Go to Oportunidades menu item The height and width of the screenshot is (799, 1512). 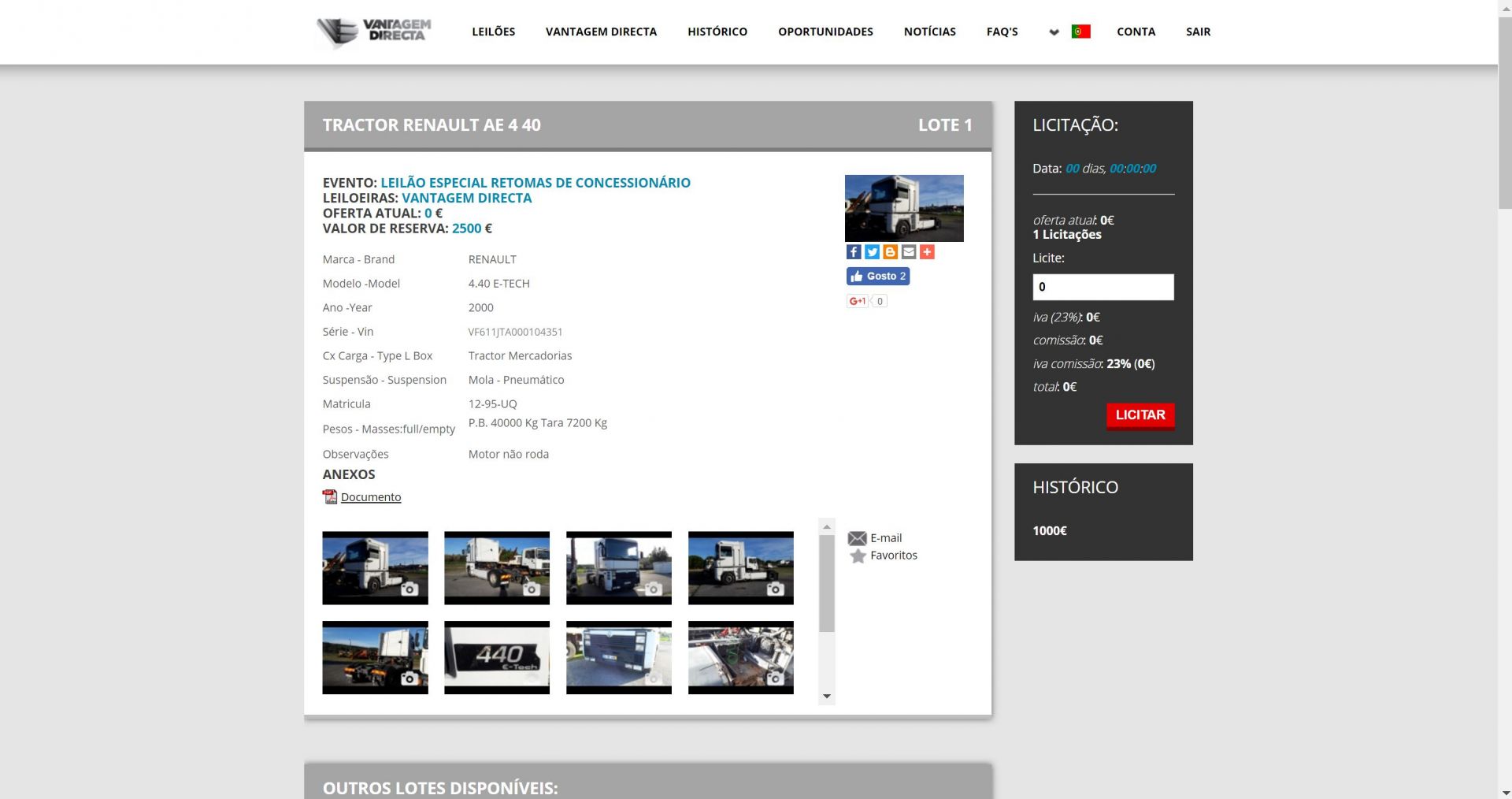tap(825, 32)
